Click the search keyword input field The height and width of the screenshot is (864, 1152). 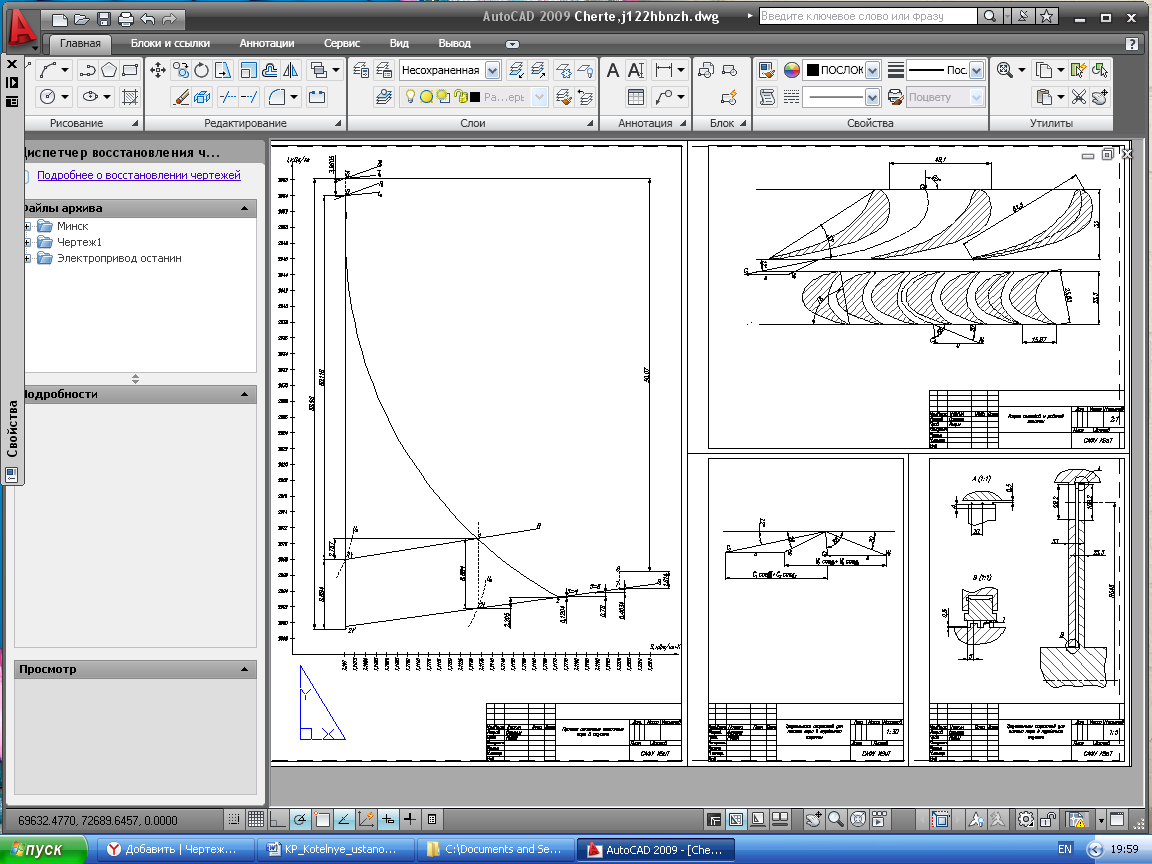click(868, 16)
